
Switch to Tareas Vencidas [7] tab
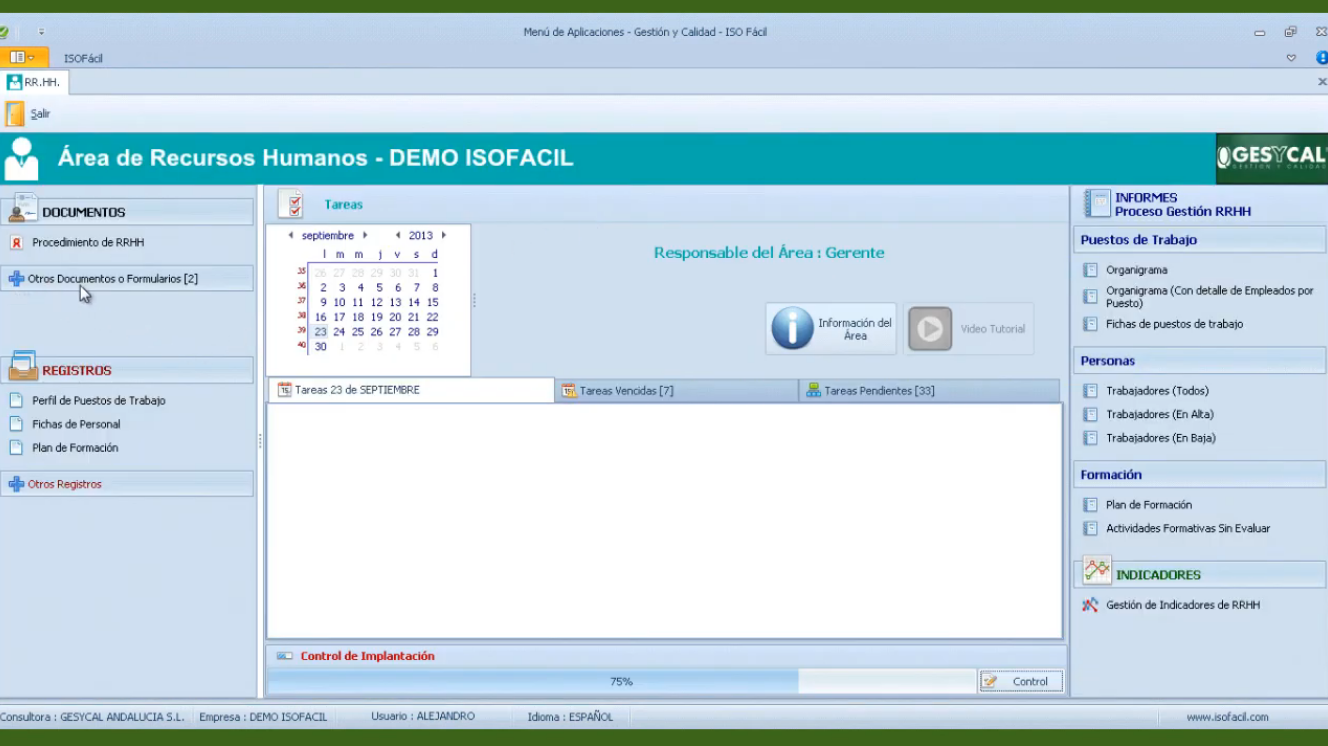[677, 391]
